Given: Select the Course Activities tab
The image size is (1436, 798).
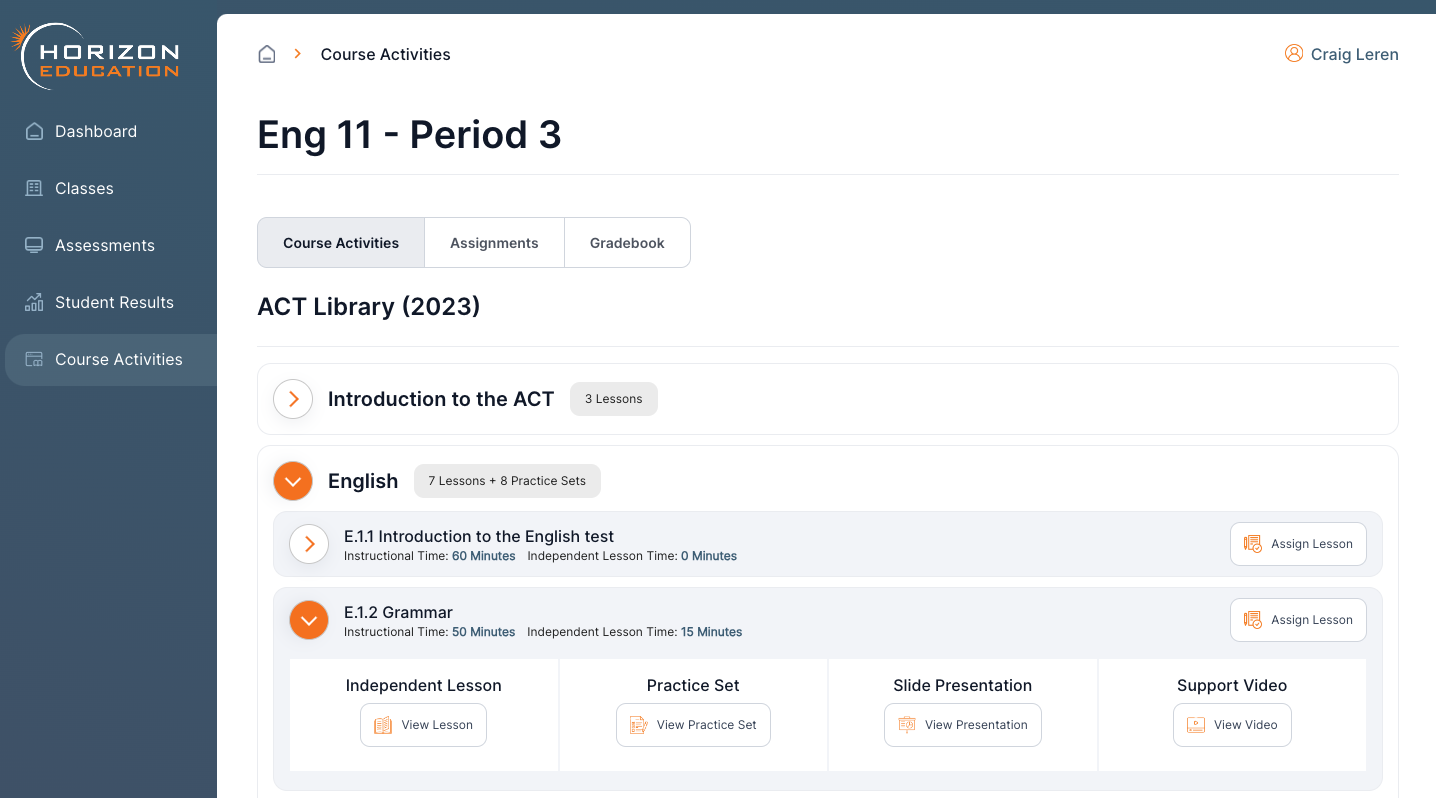Looking at the screenshot, I should pos(341,243).
